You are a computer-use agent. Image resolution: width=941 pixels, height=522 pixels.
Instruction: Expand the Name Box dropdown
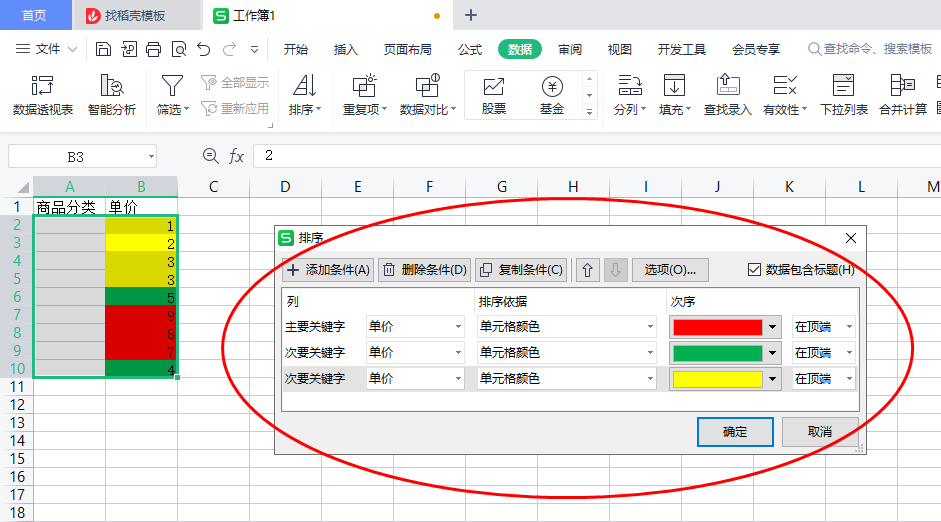tap(151, 157)
